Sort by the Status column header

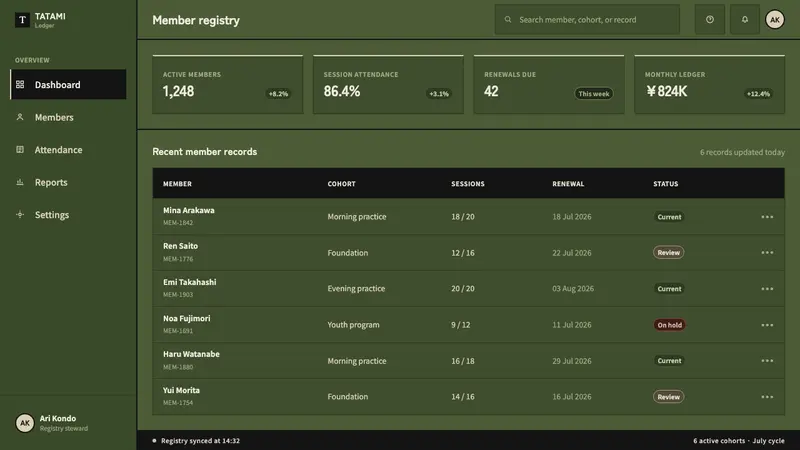tap(666, 184)
